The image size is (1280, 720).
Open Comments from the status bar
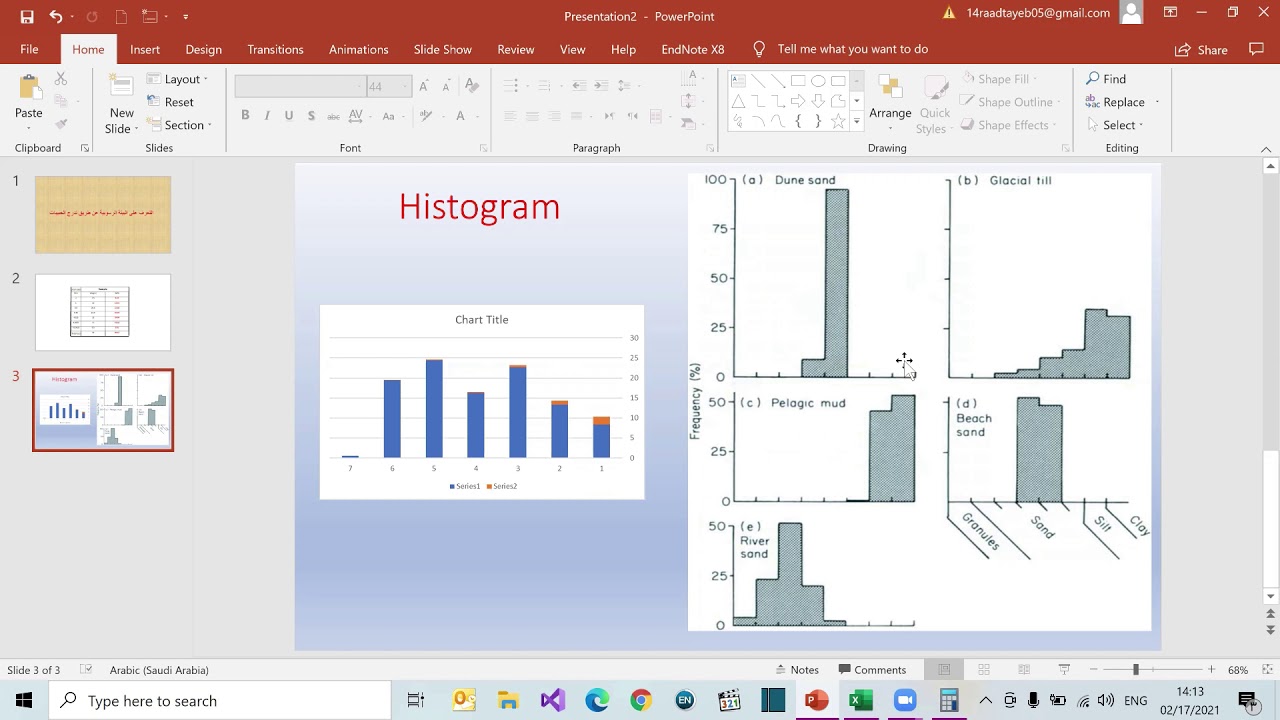pyautogui.click(x=872, y=670)
